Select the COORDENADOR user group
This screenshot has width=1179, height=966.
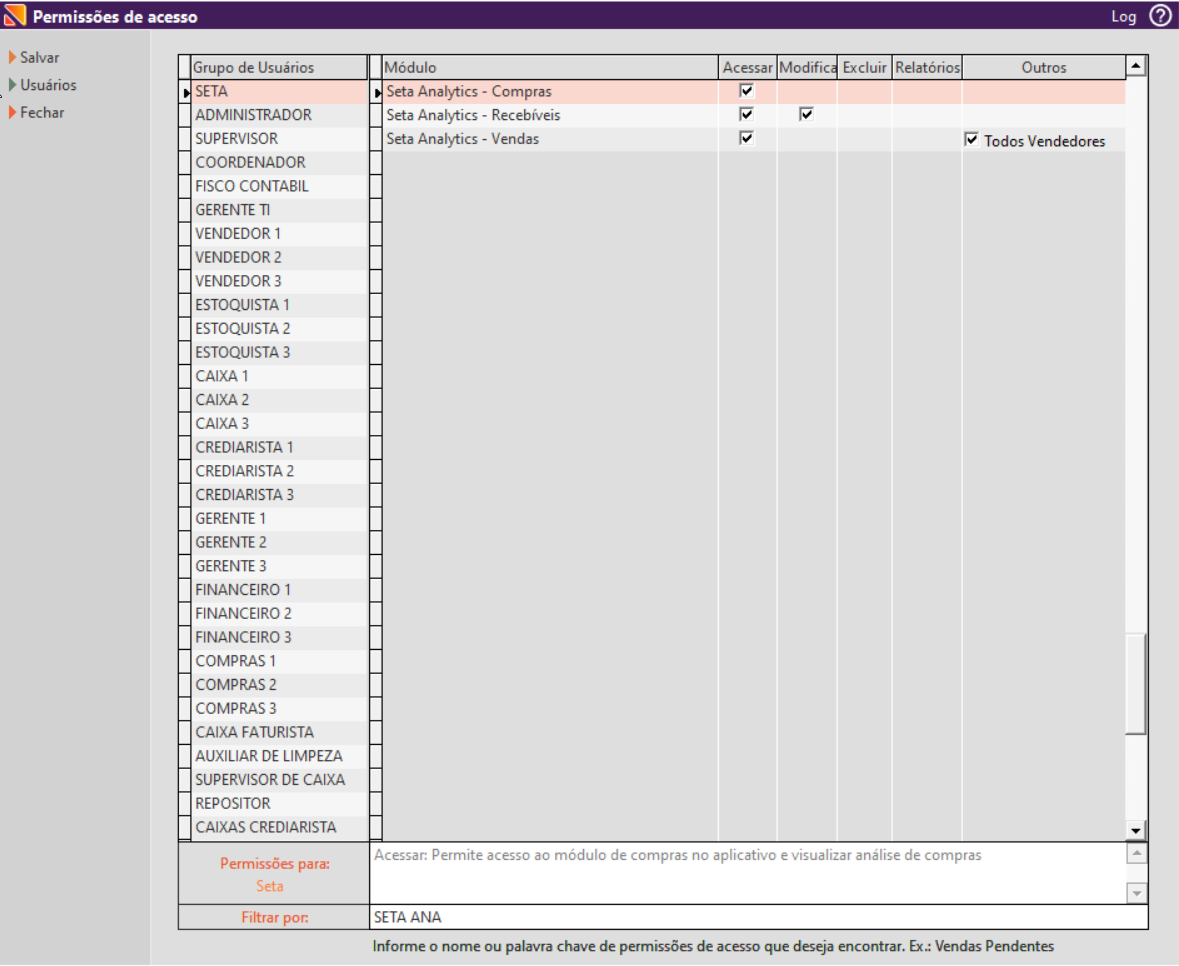[279, 162]
